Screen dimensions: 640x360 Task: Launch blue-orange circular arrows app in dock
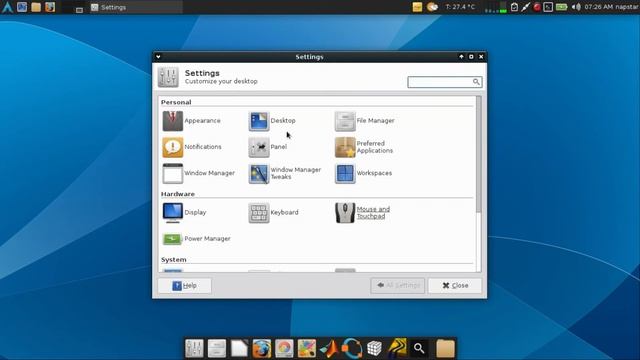click(351, 349)
